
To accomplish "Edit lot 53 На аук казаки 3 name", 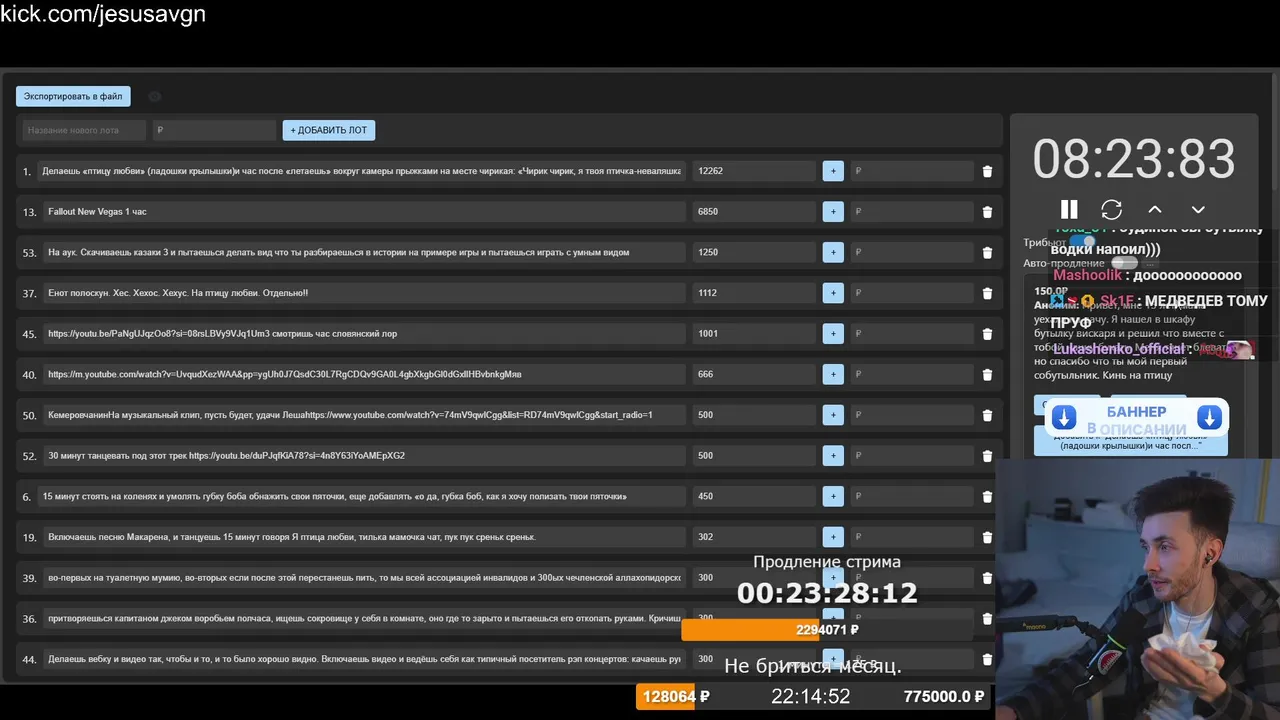I will point(364,252).
